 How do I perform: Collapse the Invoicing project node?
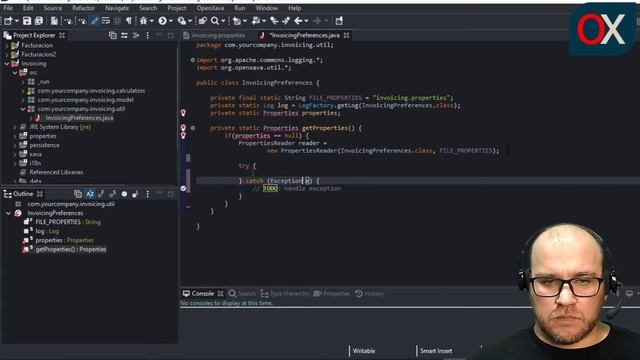7,64
